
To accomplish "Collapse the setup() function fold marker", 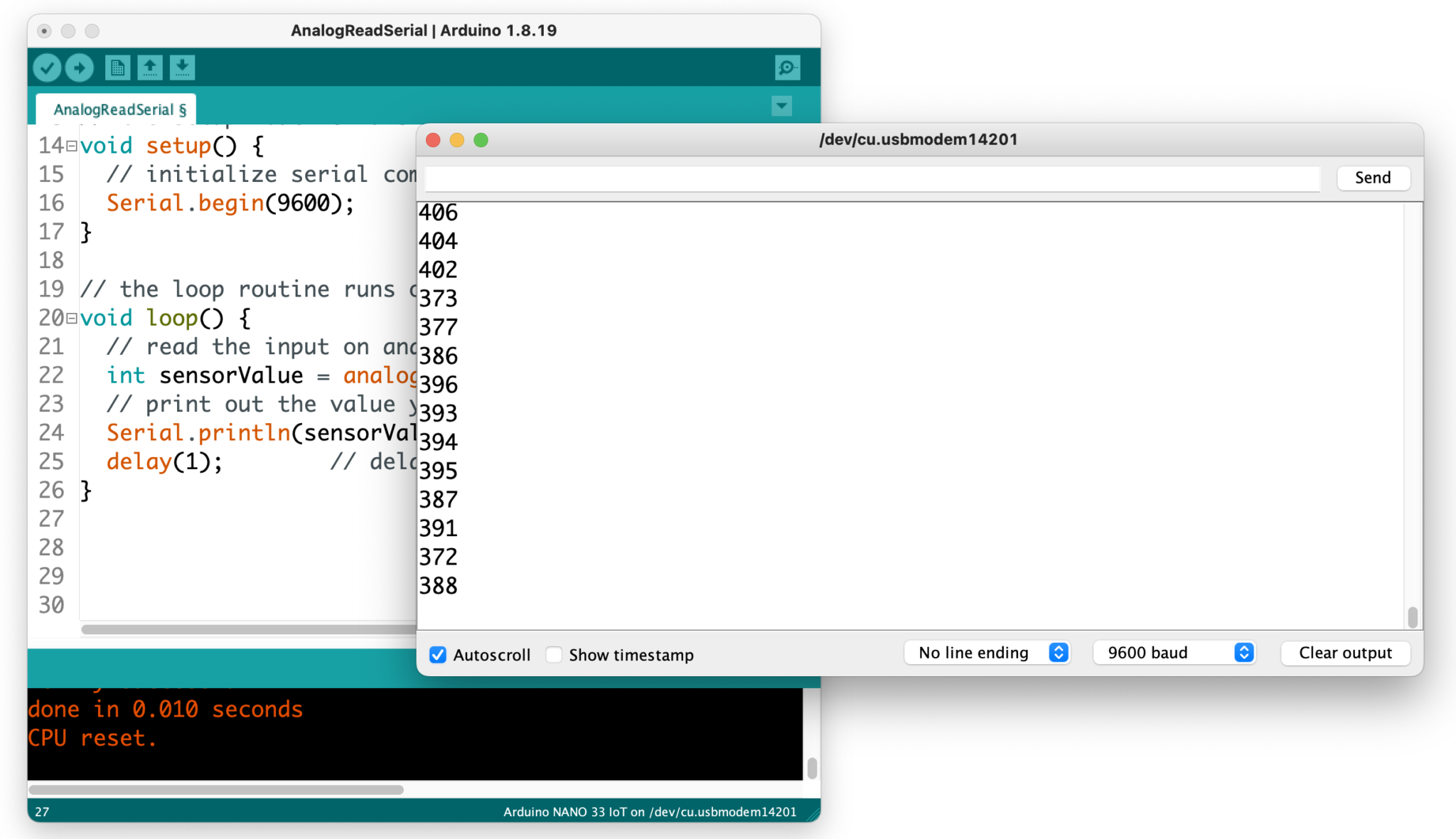I will 72,146.
